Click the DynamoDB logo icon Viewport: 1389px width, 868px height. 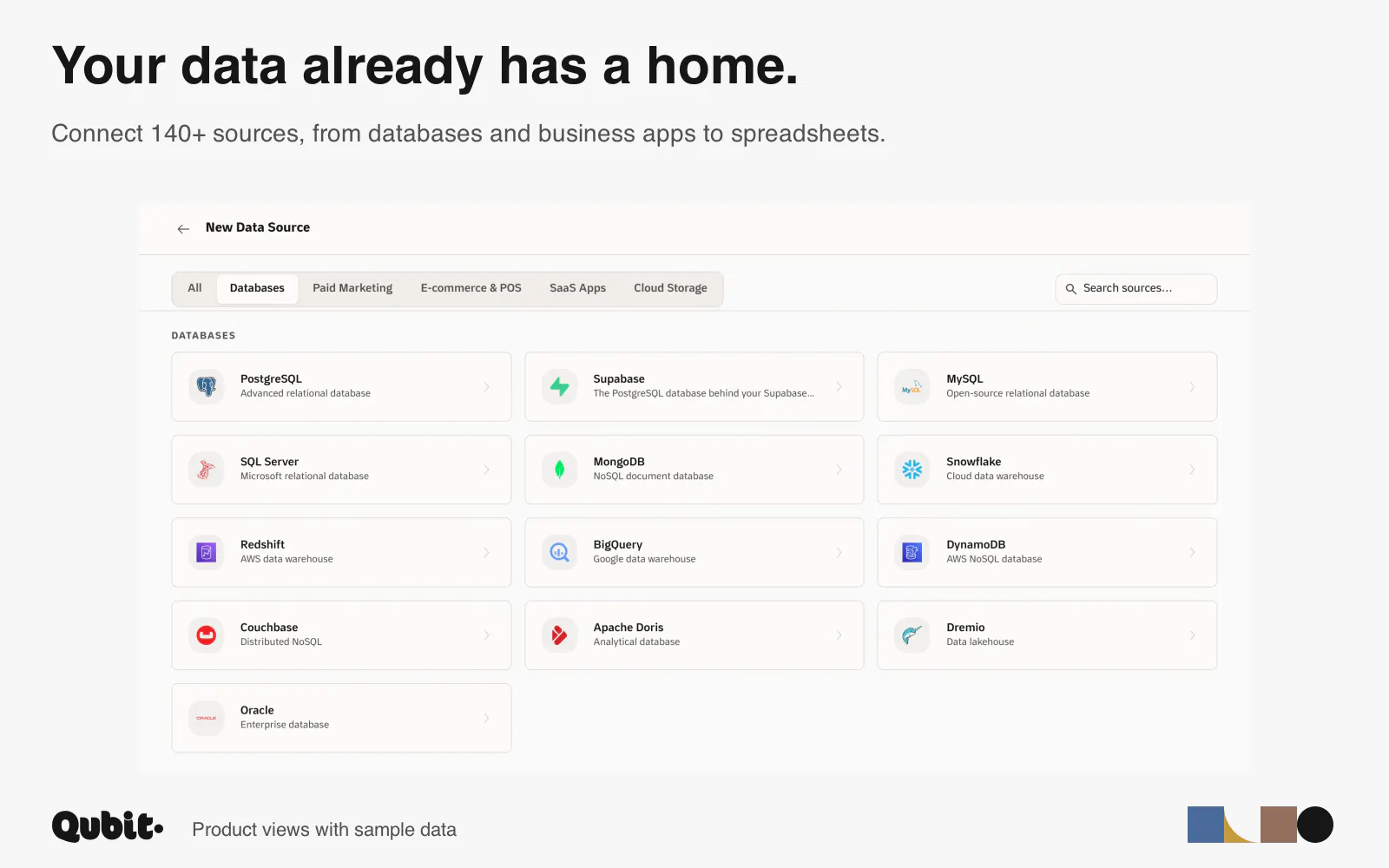pos(912,552)
